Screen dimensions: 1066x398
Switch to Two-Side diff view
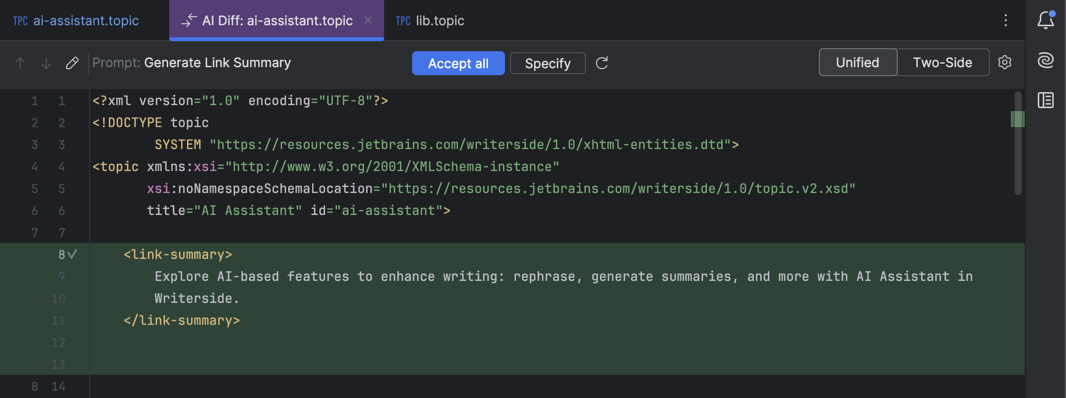(942, 63)
